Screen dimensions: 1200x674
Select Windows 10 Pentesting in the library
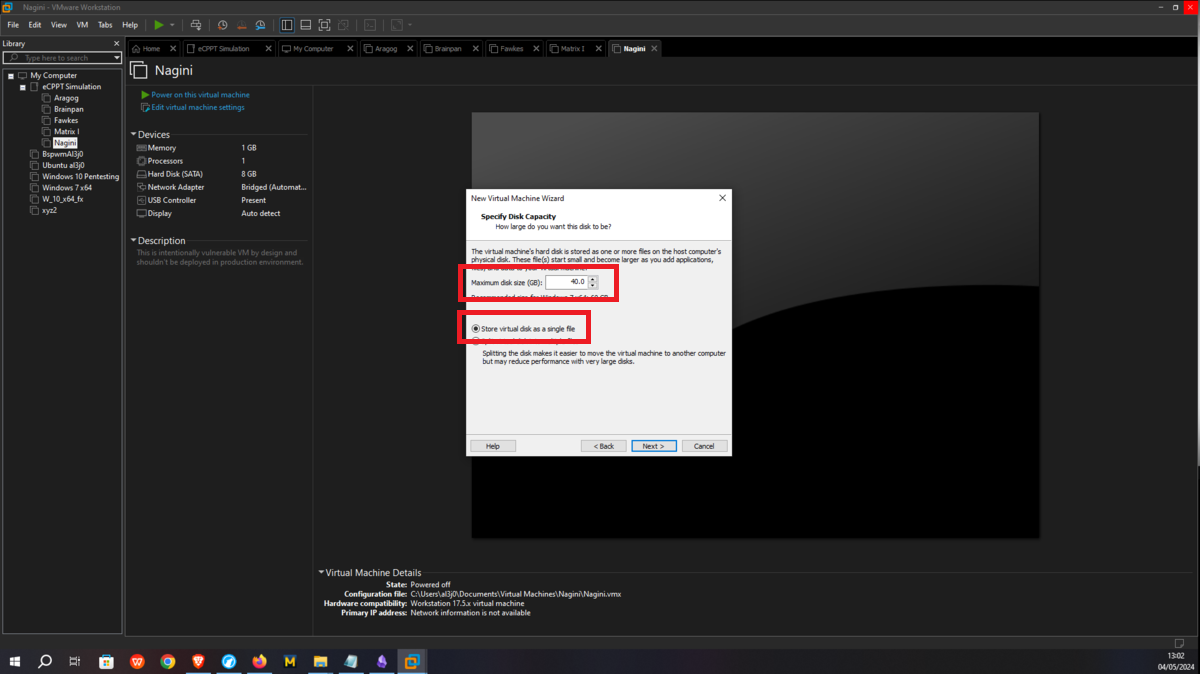80,176
